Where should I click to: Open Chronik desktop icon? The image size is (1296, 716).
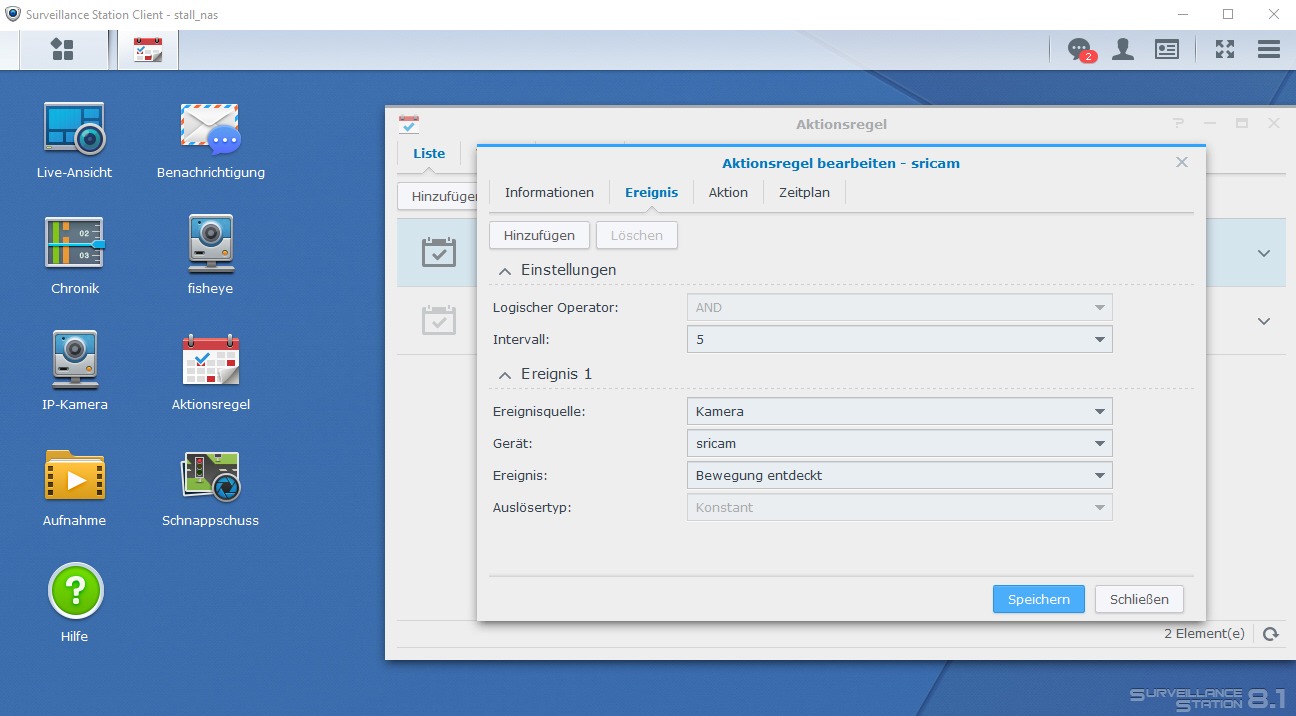[75, 256]
